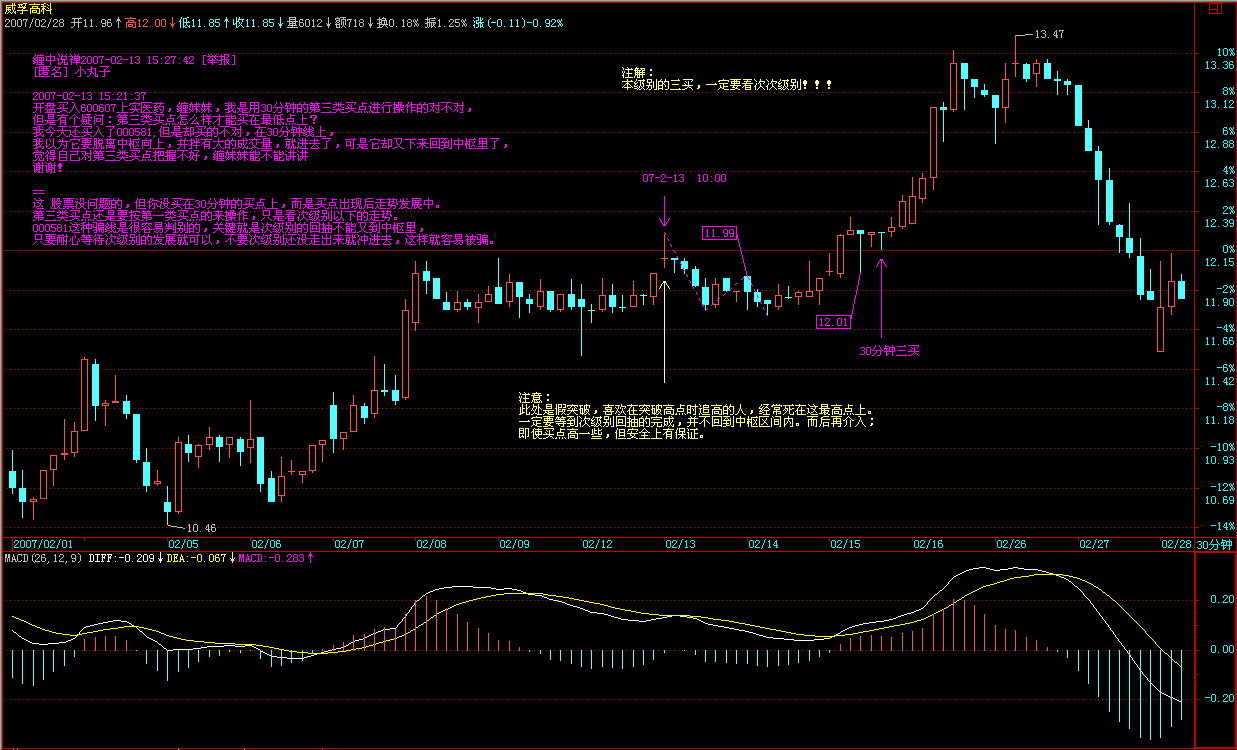Click the 匿名 tag beside 小丸子
This screenshot has height=750, width=1237.
(50, 72)
